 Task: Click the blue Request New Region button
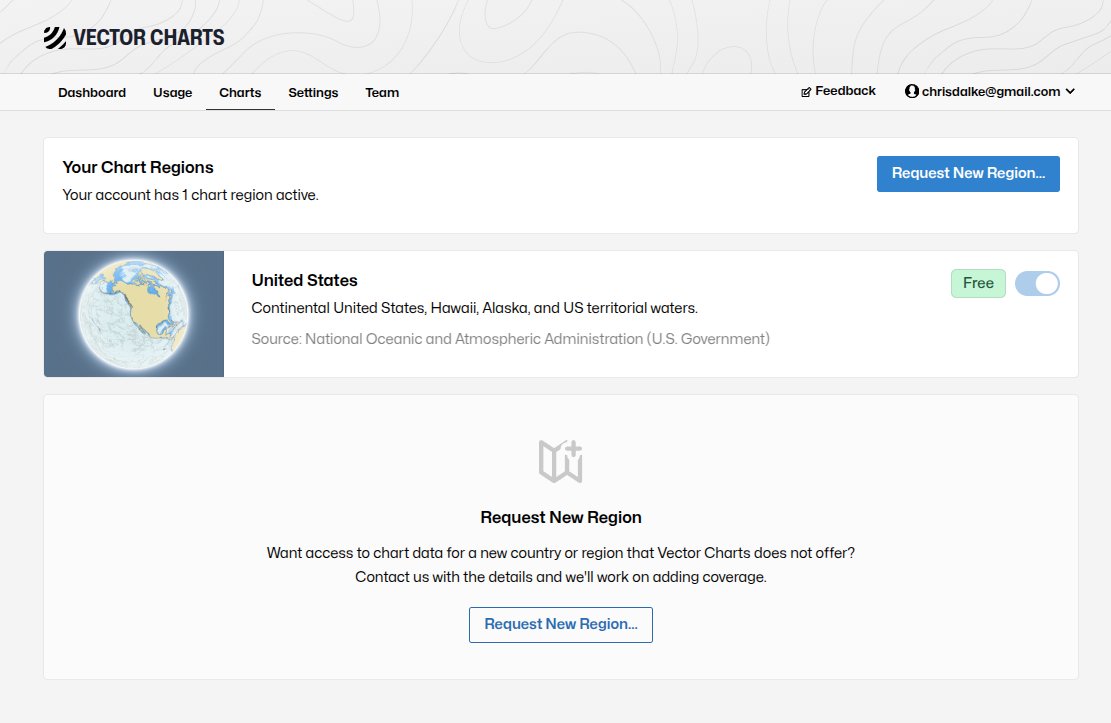(x=968, y=174)
